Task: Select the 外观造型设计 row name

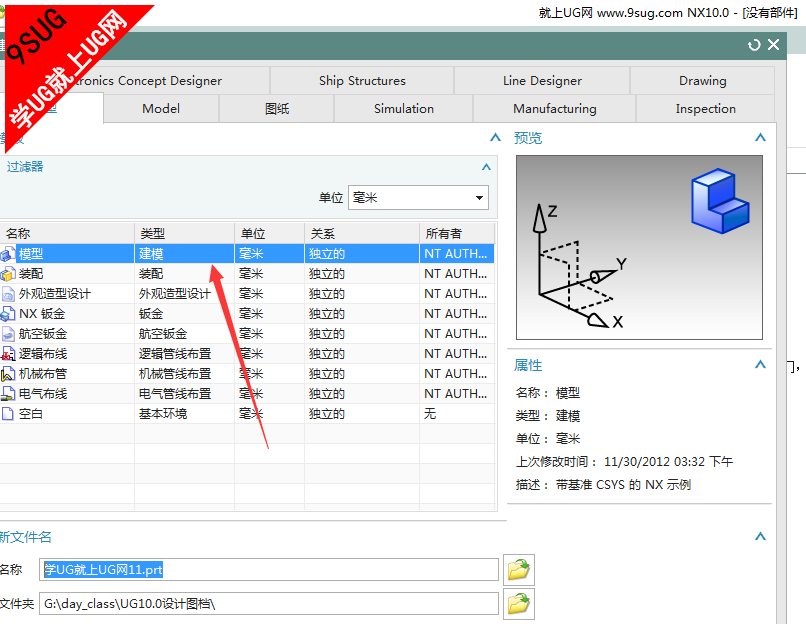Action: point(54,293)
